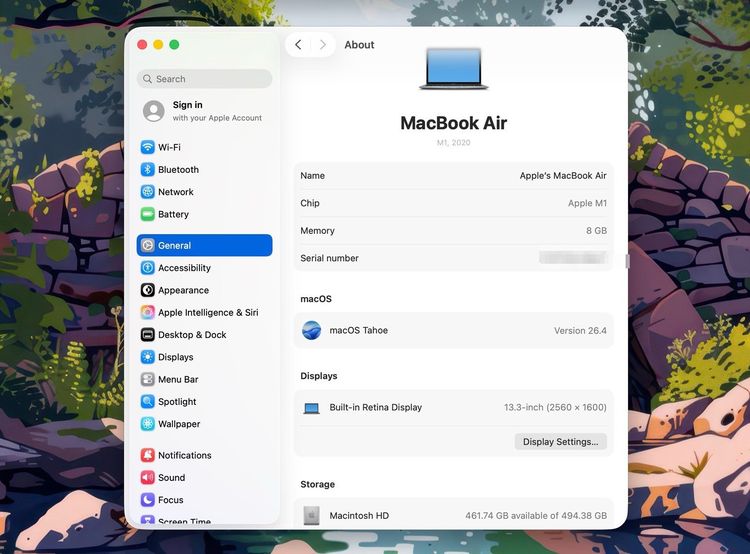This screenshot has width=750, height=554.
Task: Click the 8 GB memory value
Action: [596, 231]
